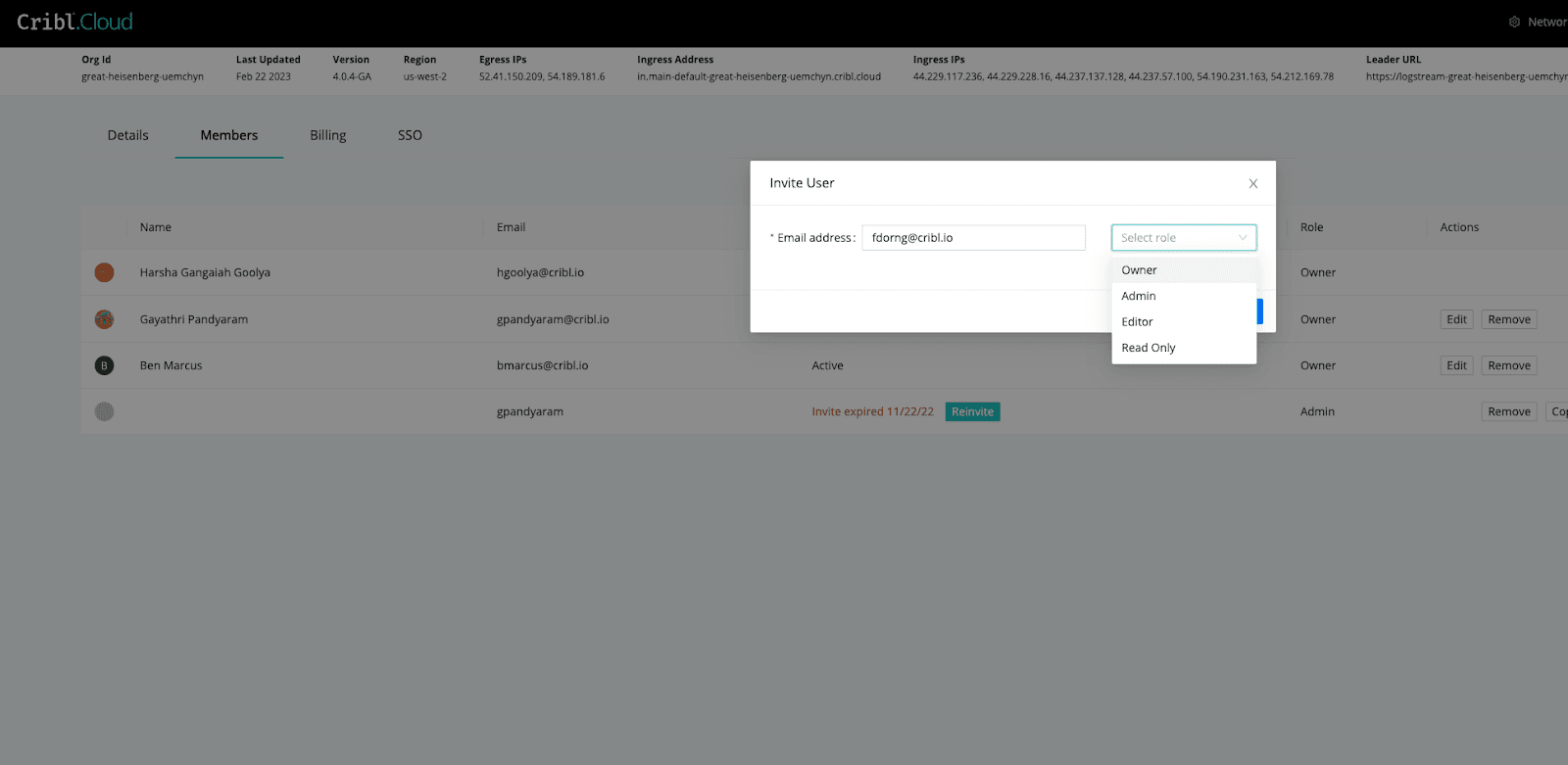
Task: Click Ben Marcus's avatar icon
Action: [104, 365]
